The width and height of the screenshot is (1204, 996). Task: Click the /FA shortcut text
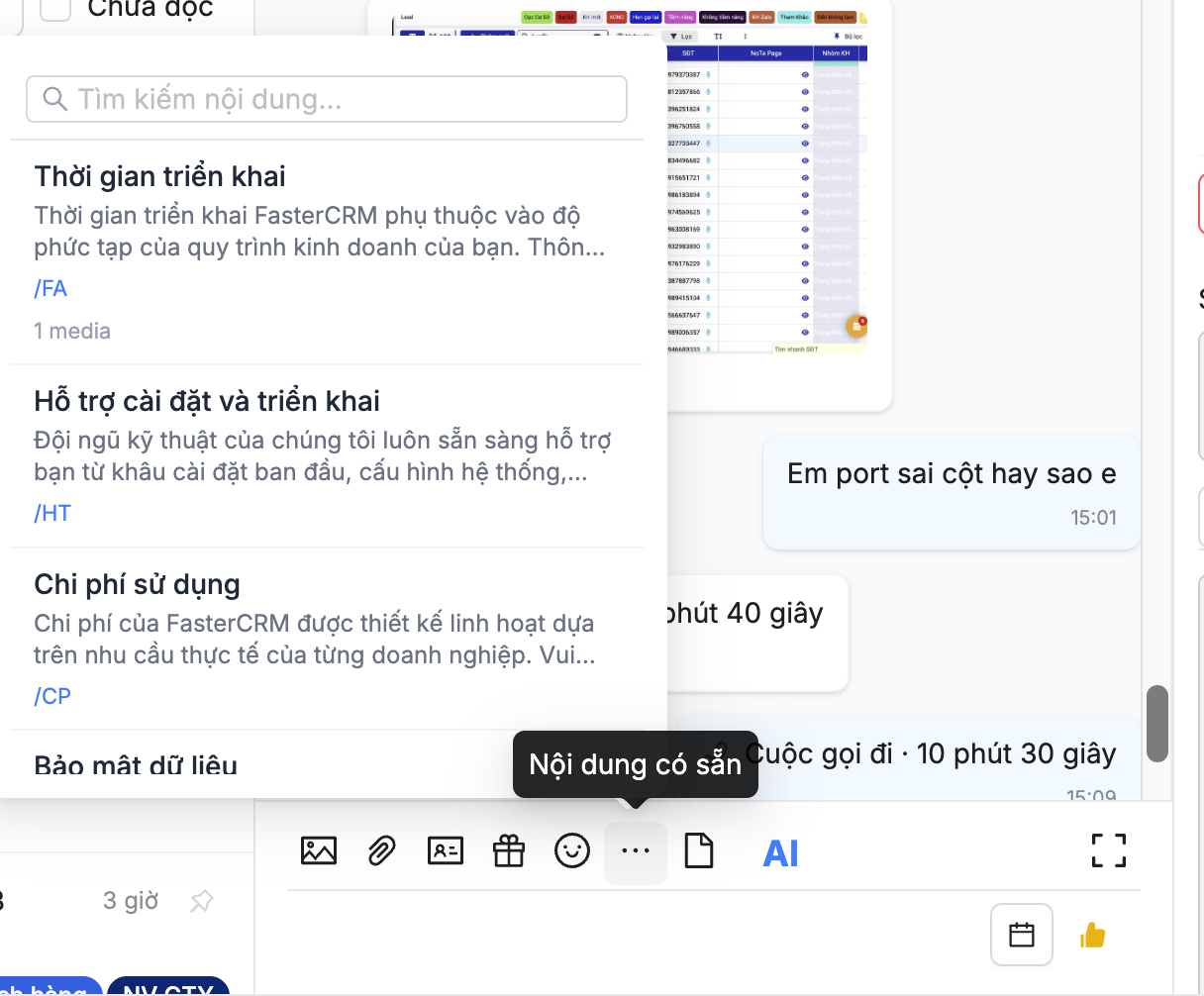point(50,288)
